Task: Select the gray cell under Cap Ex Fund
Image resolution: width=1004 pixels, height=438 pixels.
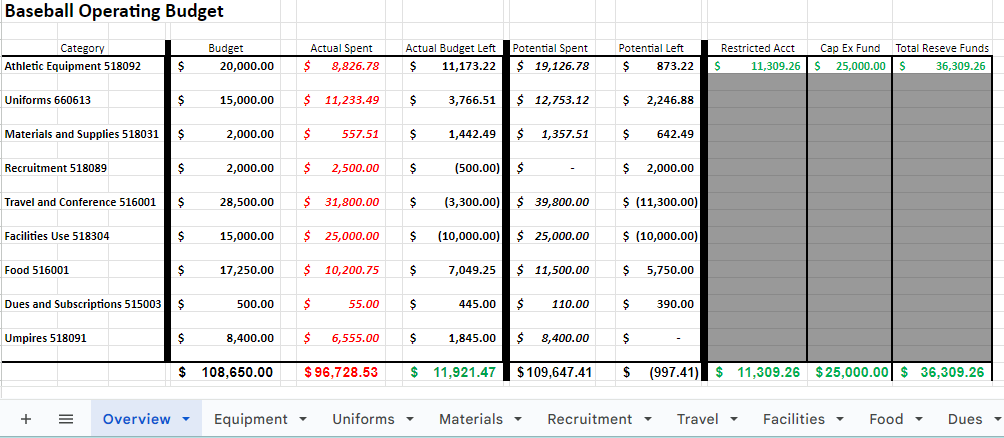Action: click(850, 218)
